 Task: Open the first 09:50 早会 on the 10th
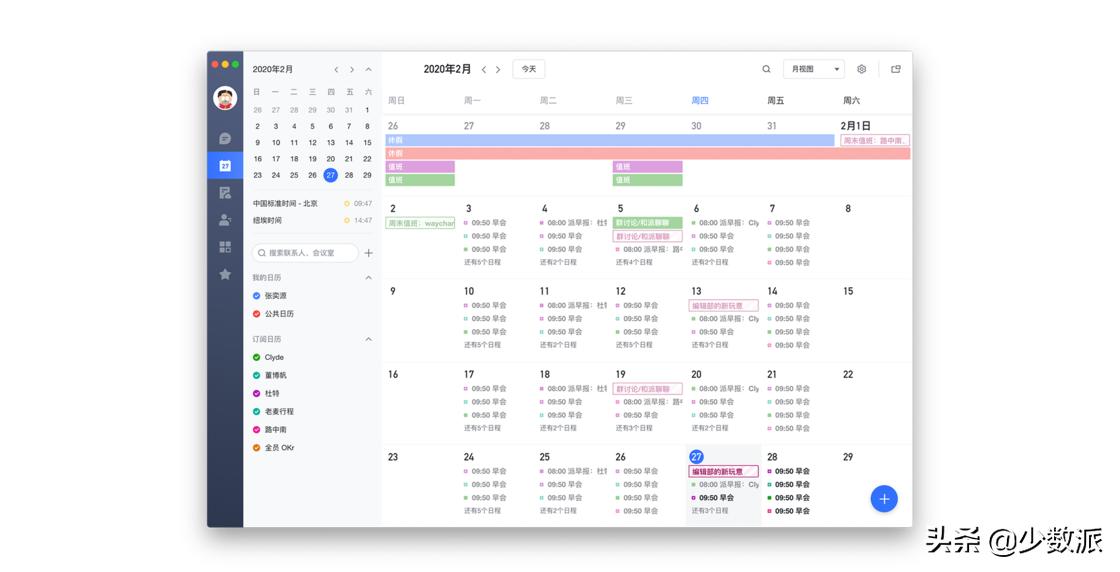(x=485, y=306)
